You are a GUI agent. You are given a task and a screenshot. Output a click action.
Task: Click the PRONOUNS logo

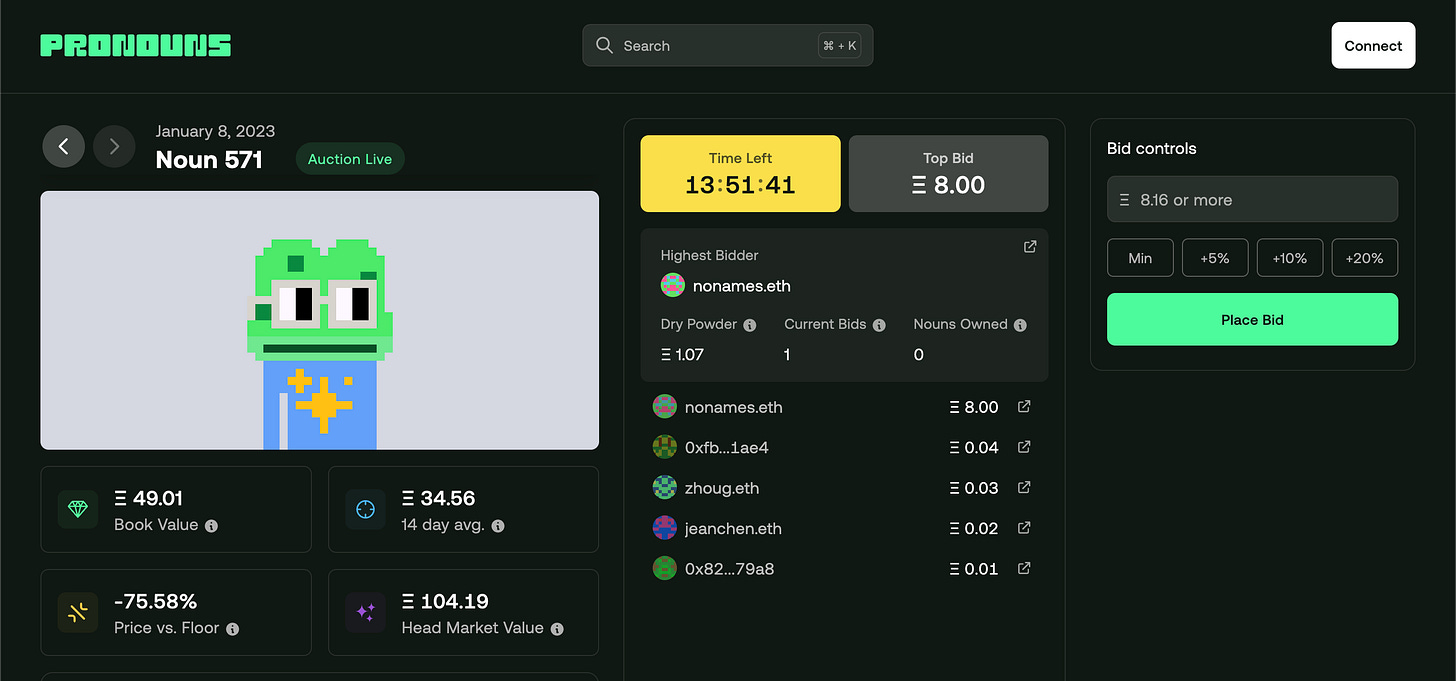click(x=136, y=45)
